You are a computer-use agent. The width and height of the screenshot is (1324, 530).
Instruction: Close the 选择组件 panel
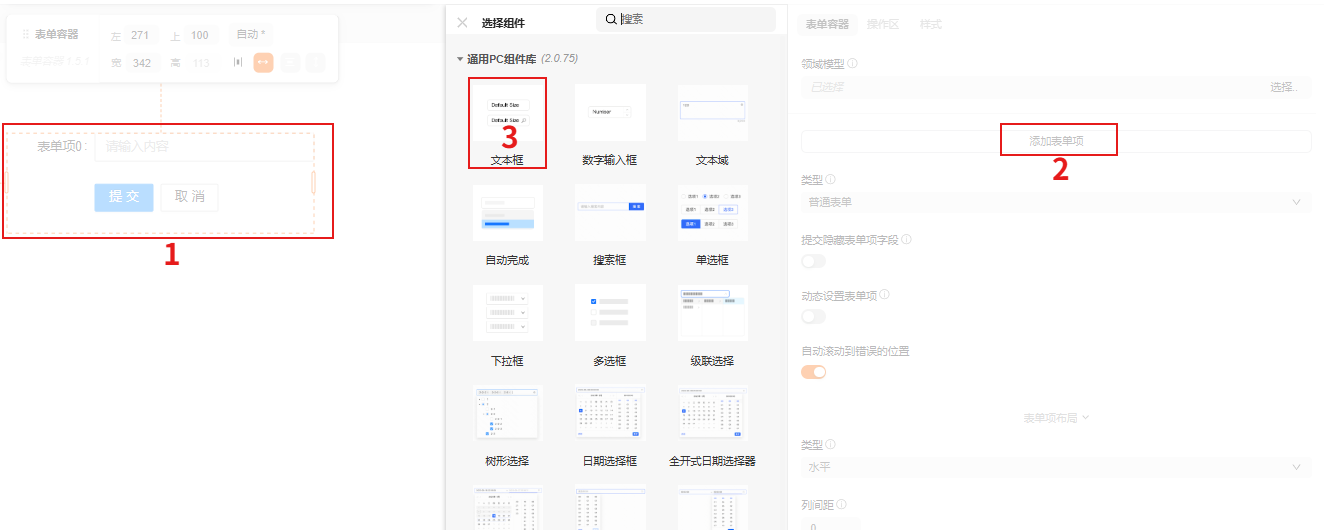coord(462,22)
